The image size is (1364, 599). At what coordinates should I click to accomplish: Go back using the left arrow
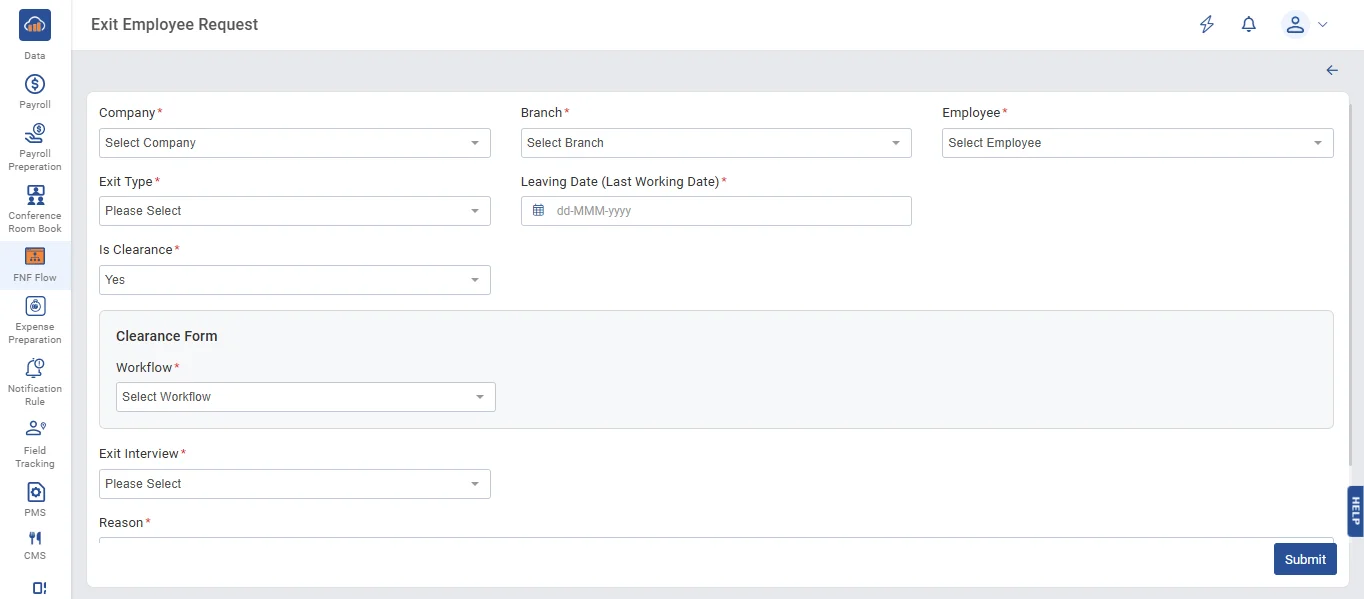coord(1332,70)
